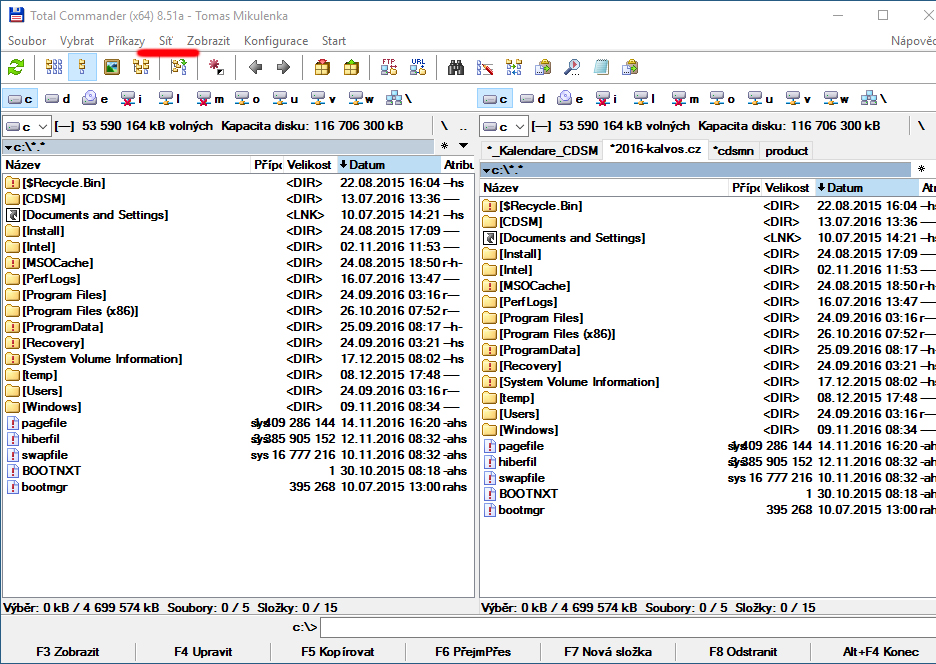Click tree icon with green arrows
The height and width of the screenshot is (664, 936).
(178, 67)
